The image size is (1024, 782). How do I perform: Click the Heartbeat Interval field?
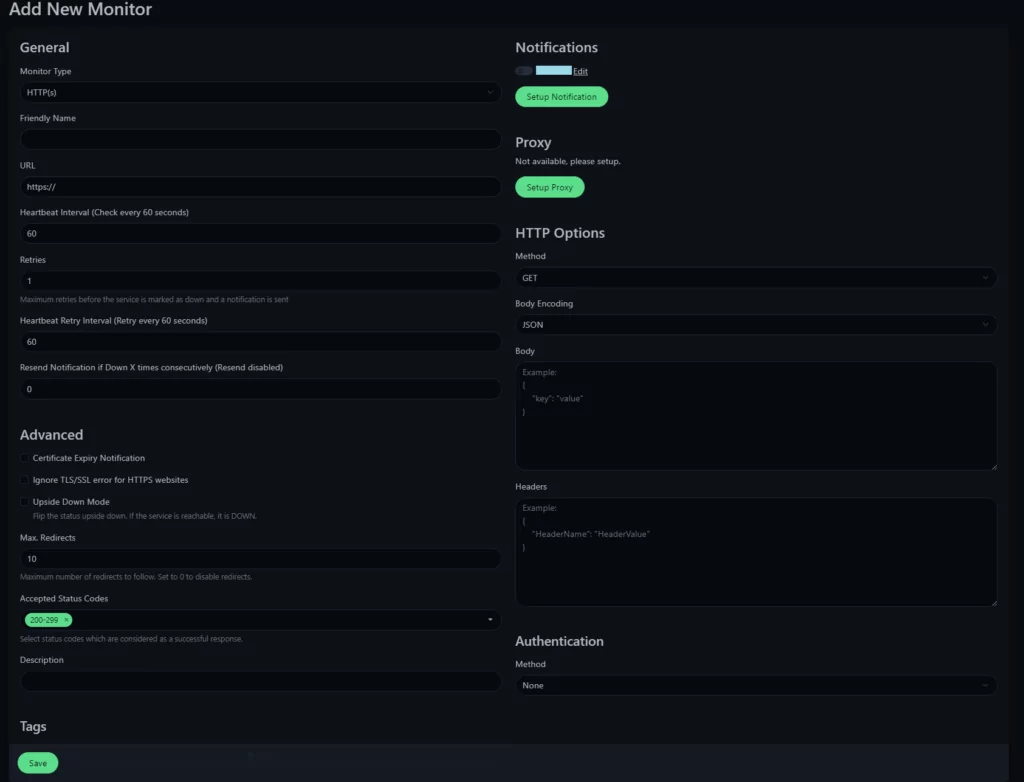pos(260,233)
